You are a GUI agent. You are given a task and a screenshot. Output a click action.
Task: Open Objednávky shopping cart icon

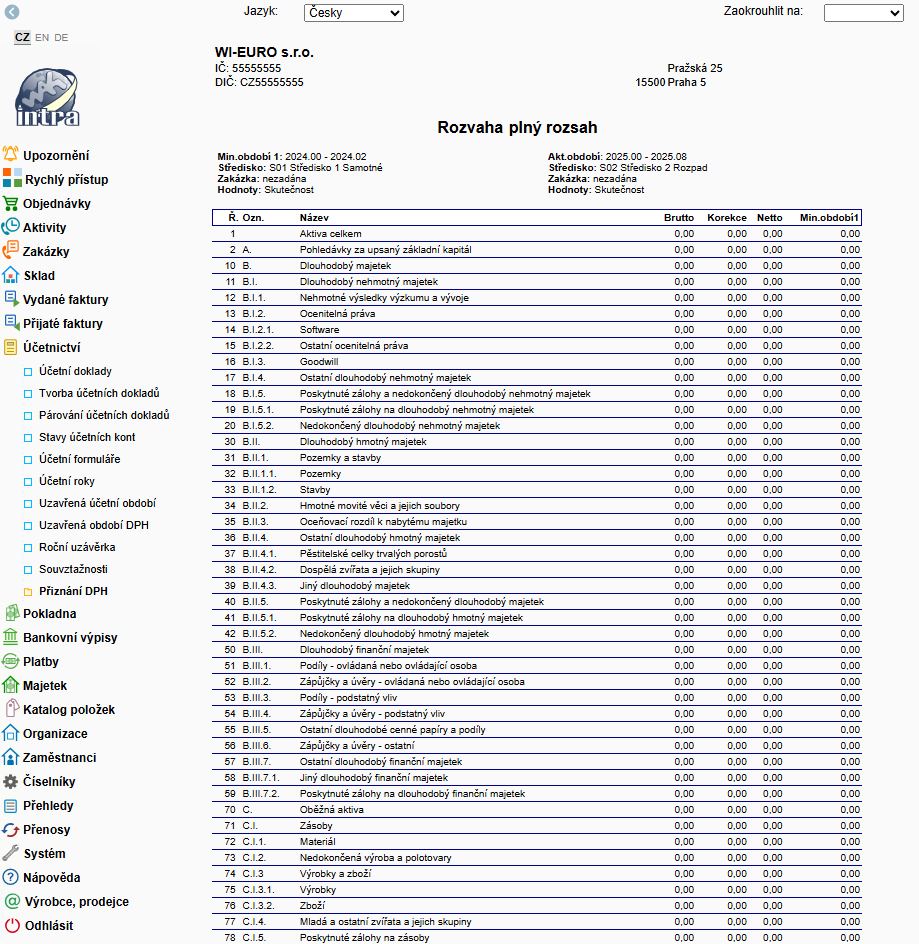point(11,203)
